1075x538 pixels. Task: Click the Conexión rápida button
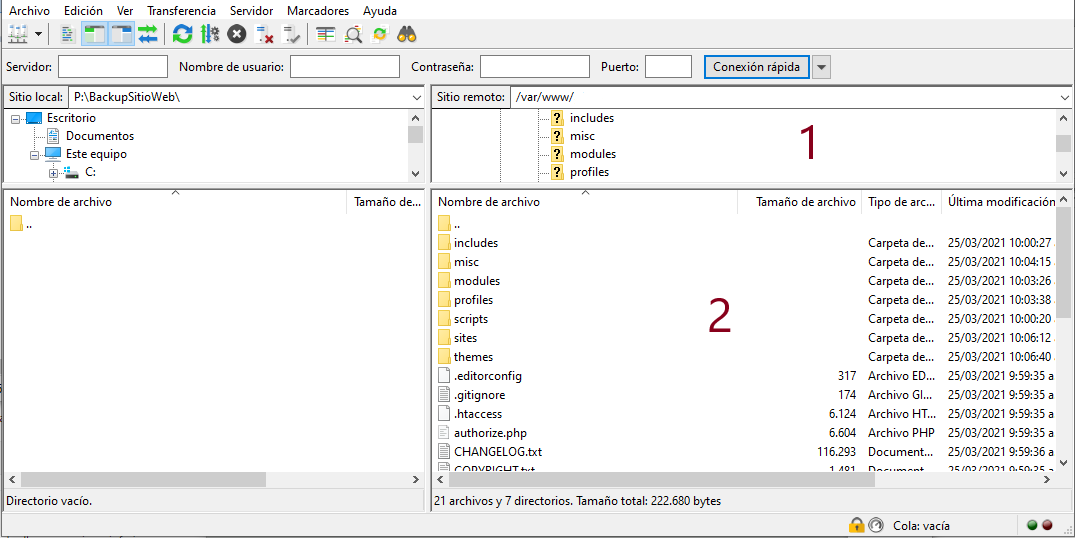(756, 67)
